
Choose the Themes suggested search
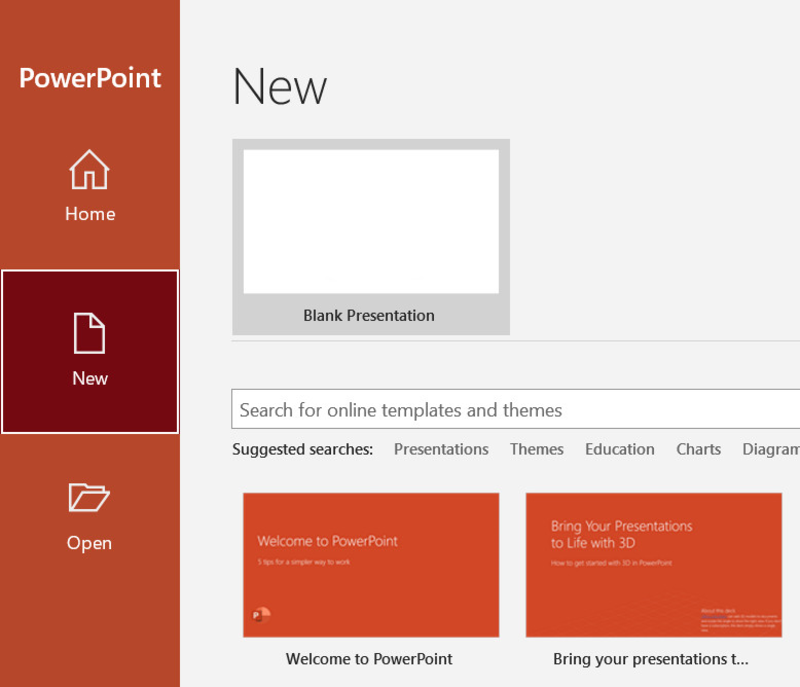pos(537,449)
